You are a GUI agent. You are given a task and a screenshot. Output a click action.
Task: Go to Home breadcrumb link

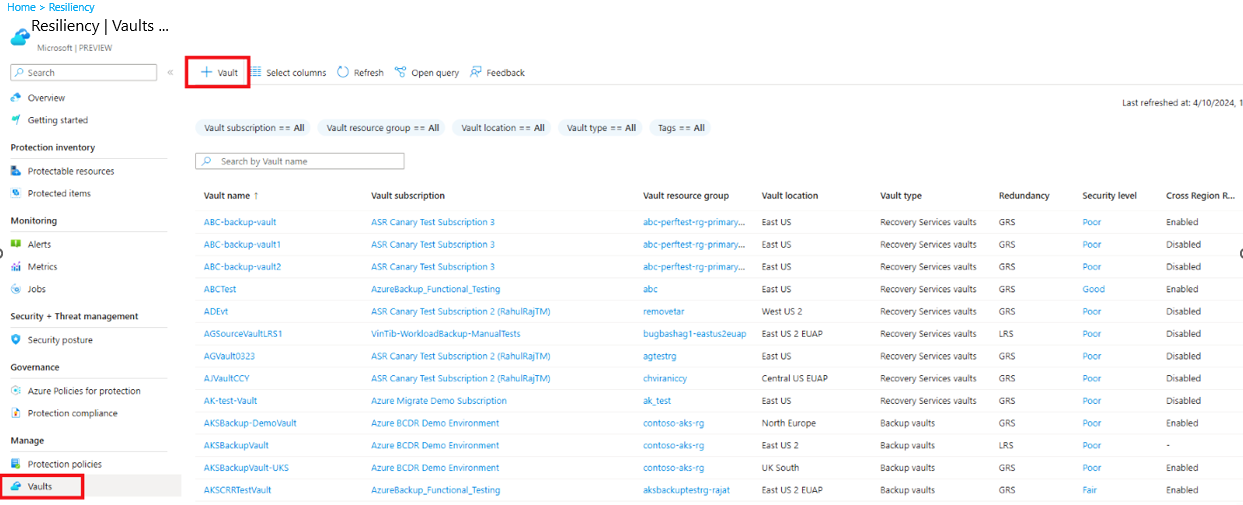(x=21, y=7)
